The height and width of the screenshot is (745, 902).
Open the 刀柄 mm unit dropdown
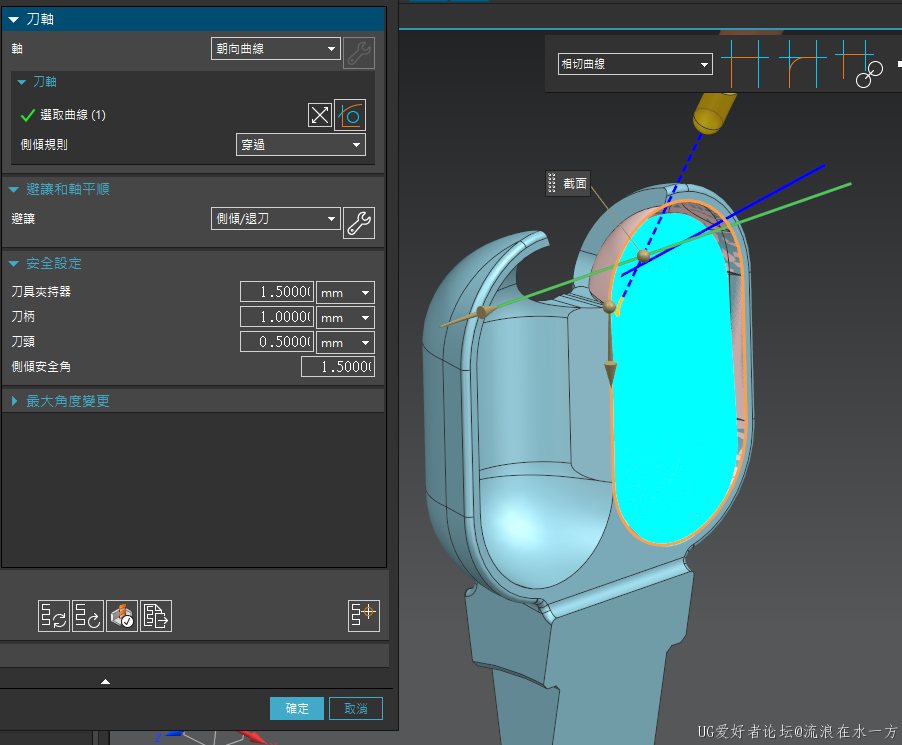[345, 318]
